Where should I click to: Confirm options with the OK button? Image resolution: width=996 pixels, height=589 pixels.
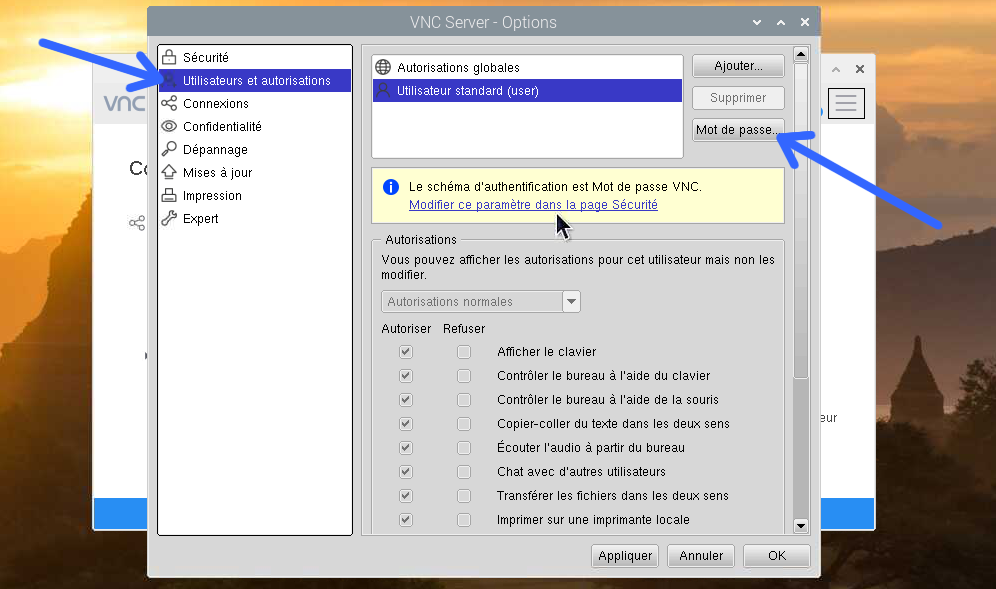coord(777,556)
